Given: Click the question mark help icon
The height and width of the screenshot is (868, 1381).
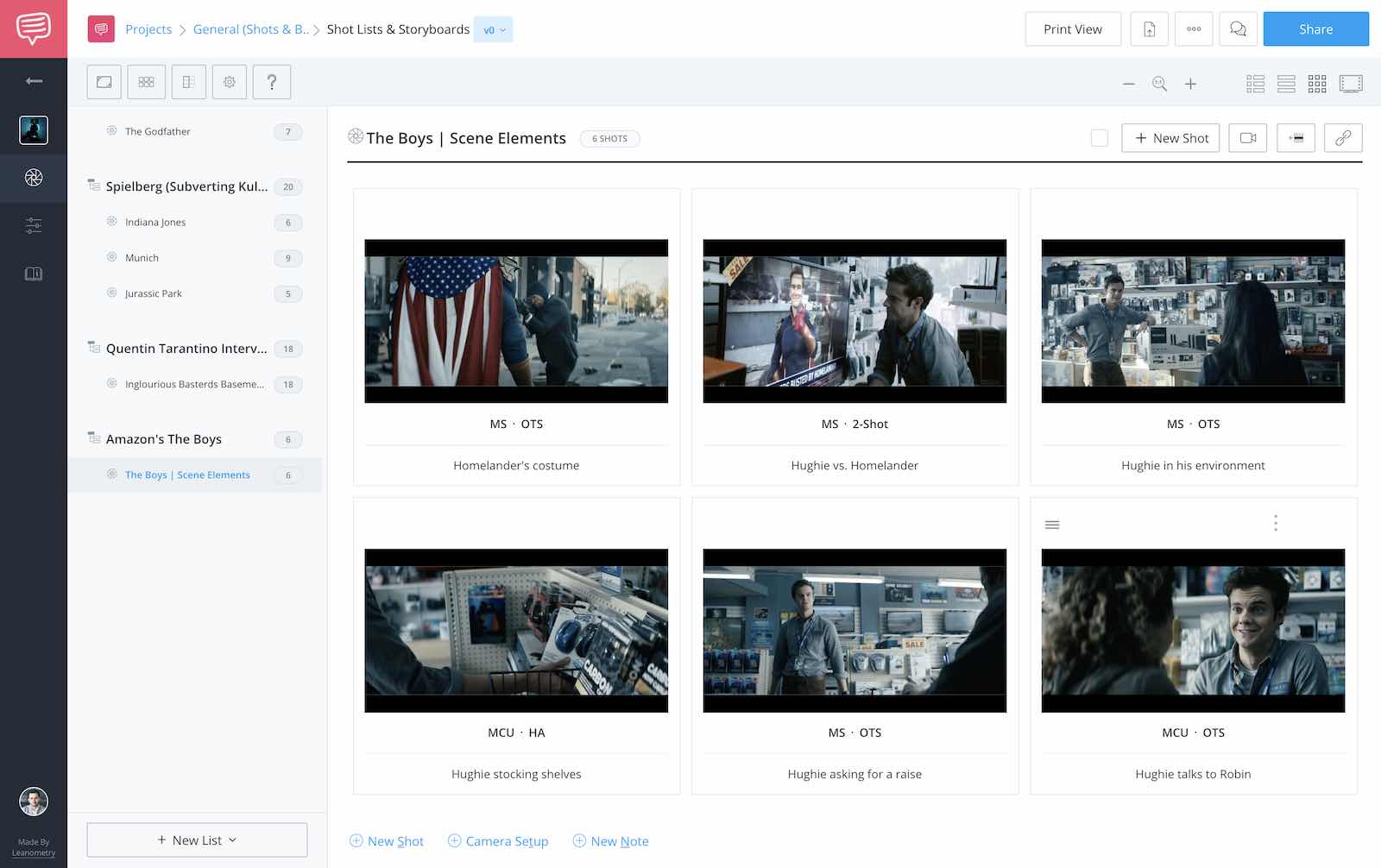Looking at the screenshot, I should (272, 82).
